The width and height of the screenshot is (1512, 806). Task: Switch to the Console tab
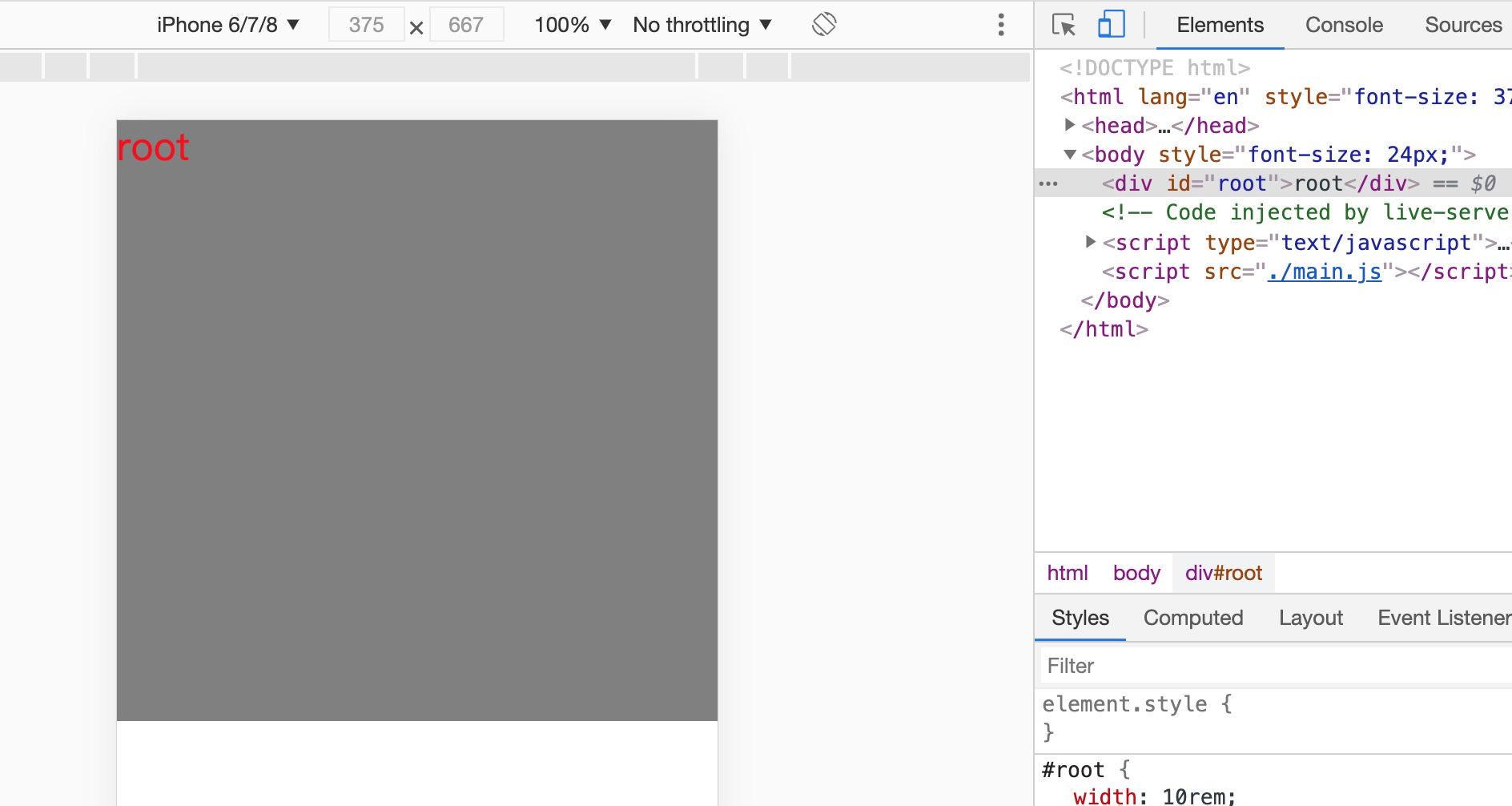1344,25
